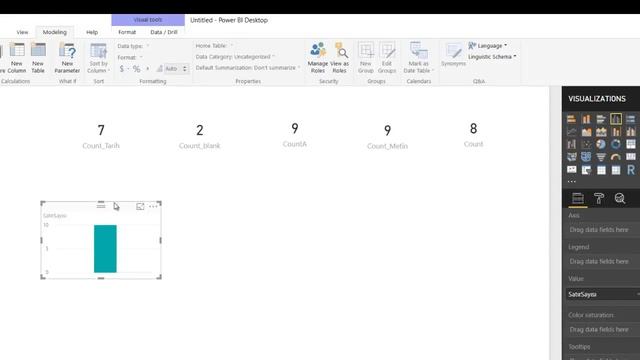The width and height of the screenshot is (640, 360).
Task: Open Default Summarization dropdown
Action: [248, 68]
